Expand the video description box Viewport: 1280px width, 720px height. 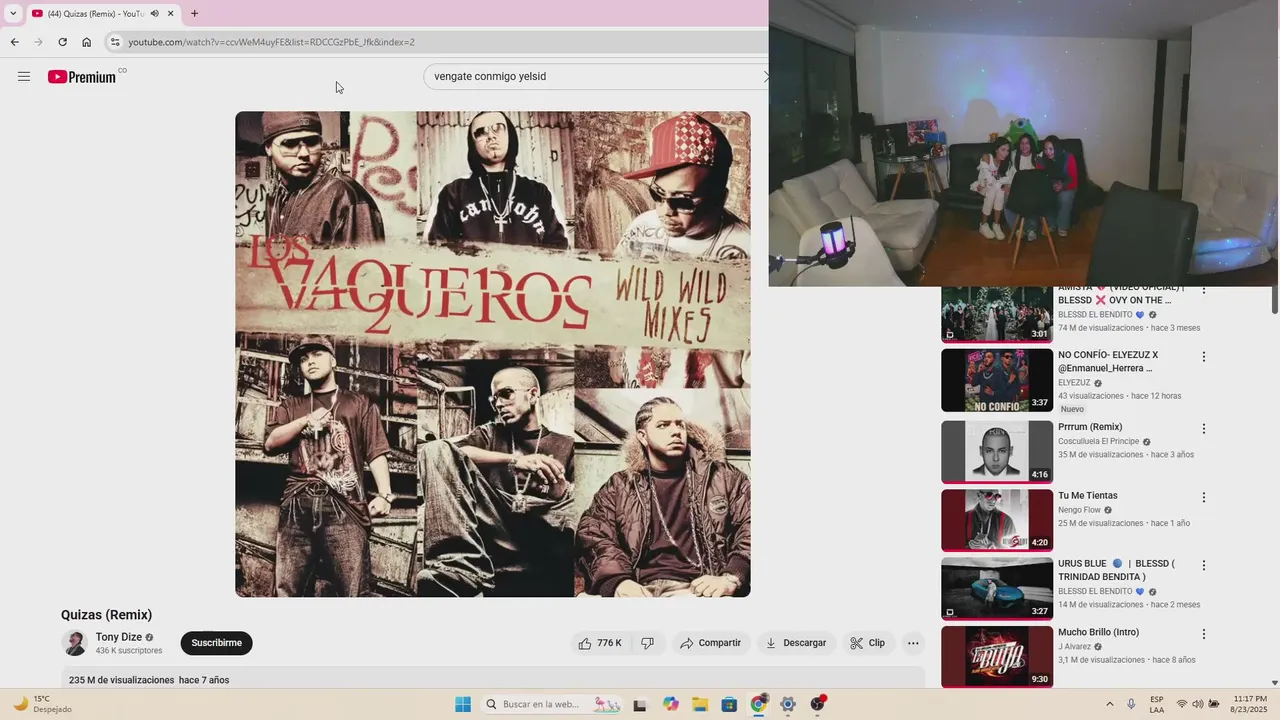(493, 679)
